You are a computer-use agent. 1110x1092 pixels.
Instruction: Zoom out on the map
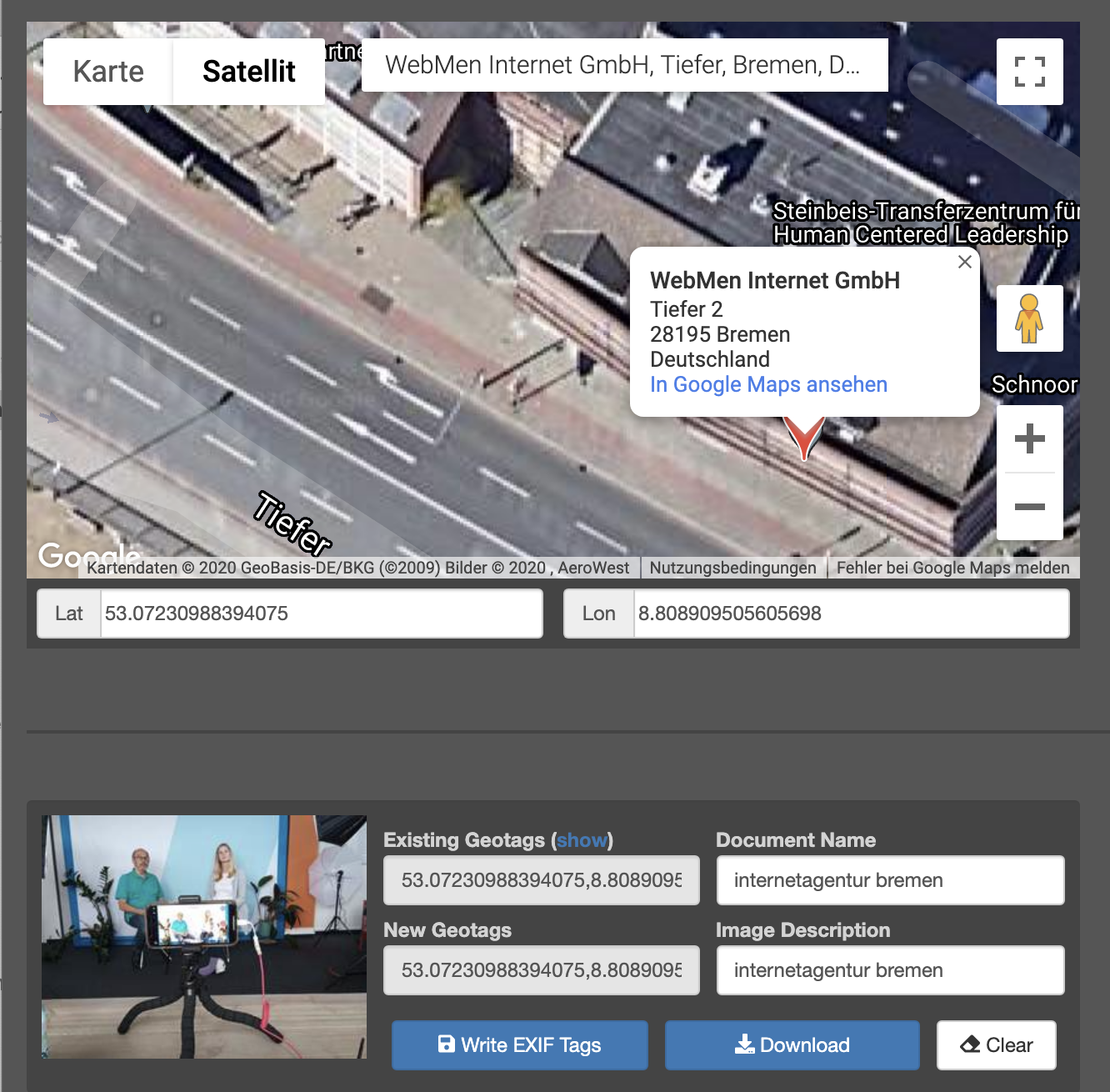coord(1030,507)
